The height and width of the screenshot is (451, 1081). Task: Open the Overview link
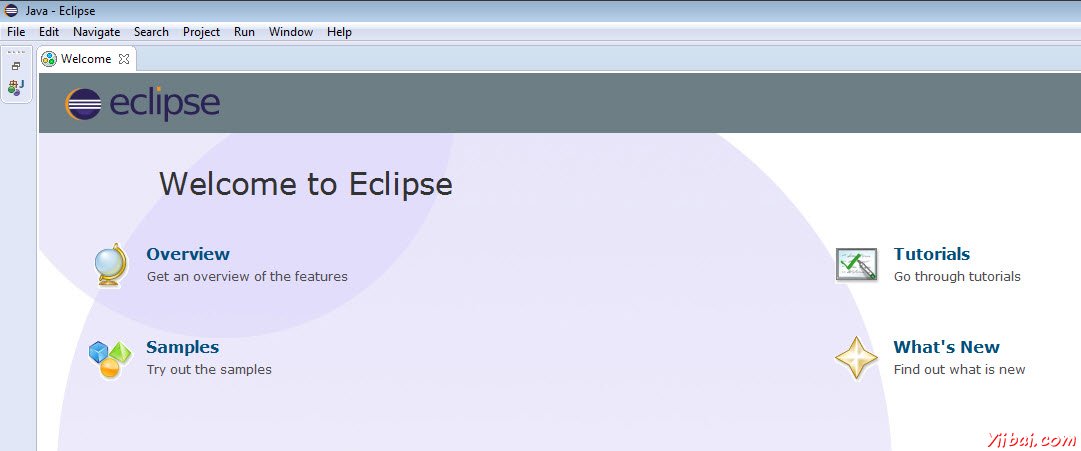188,254
